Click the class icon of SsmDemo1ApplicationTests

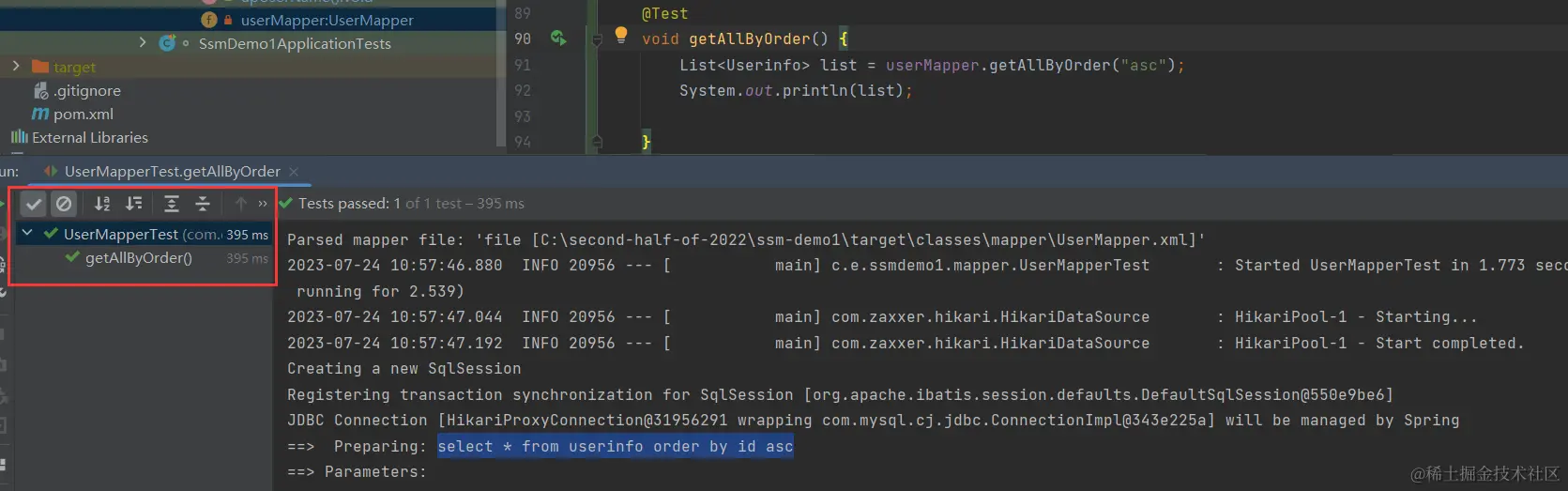click(x=167, y=43)
